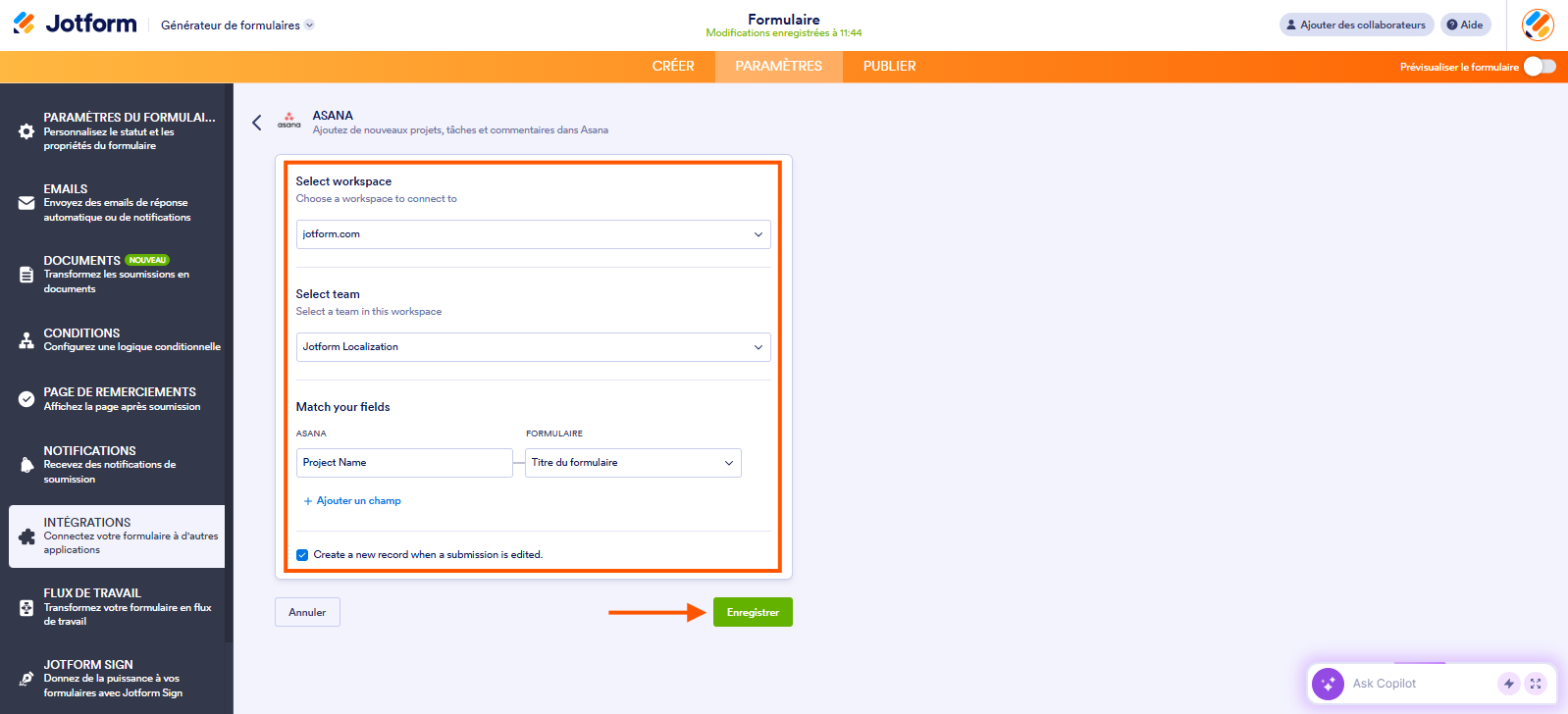Open Page de remerciements section

coord(117,399)
